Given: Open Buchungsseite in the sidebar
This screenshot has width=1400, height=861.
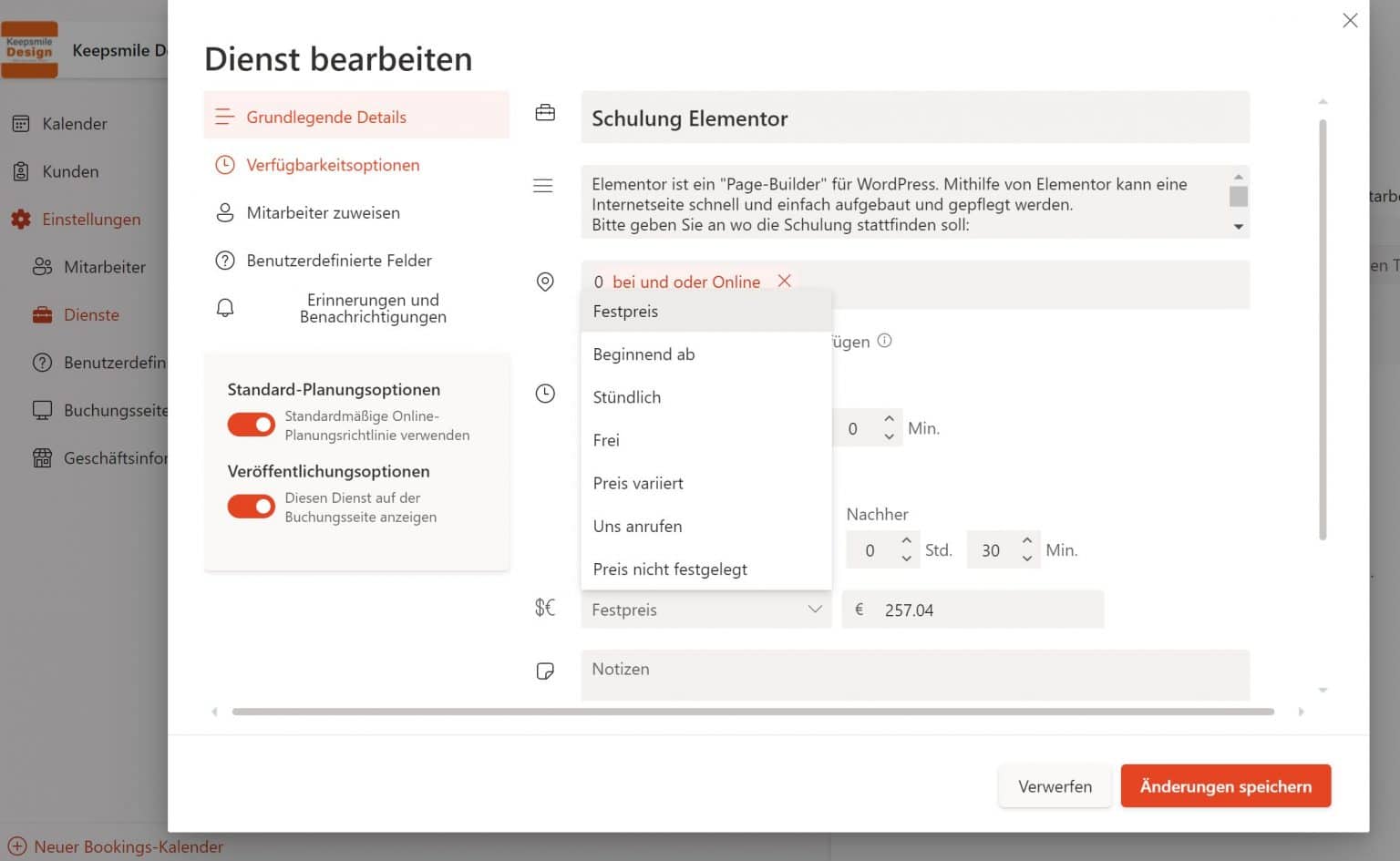Looking at the screenshot, I should click(x=98, y=410).
